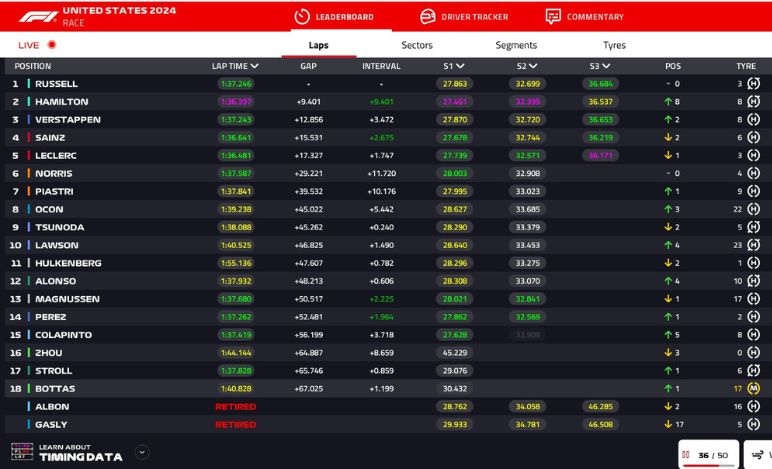Viewport: 772px width, 469px height.
Task: Click Hamilton's green position-gain arrow
Action: [x=666, y=102]
